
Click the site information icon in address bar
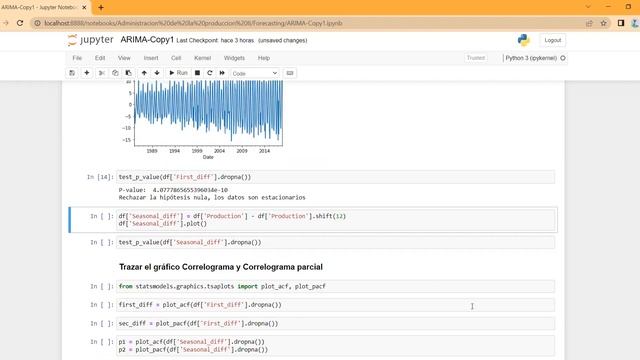click(x=37, y=23)
